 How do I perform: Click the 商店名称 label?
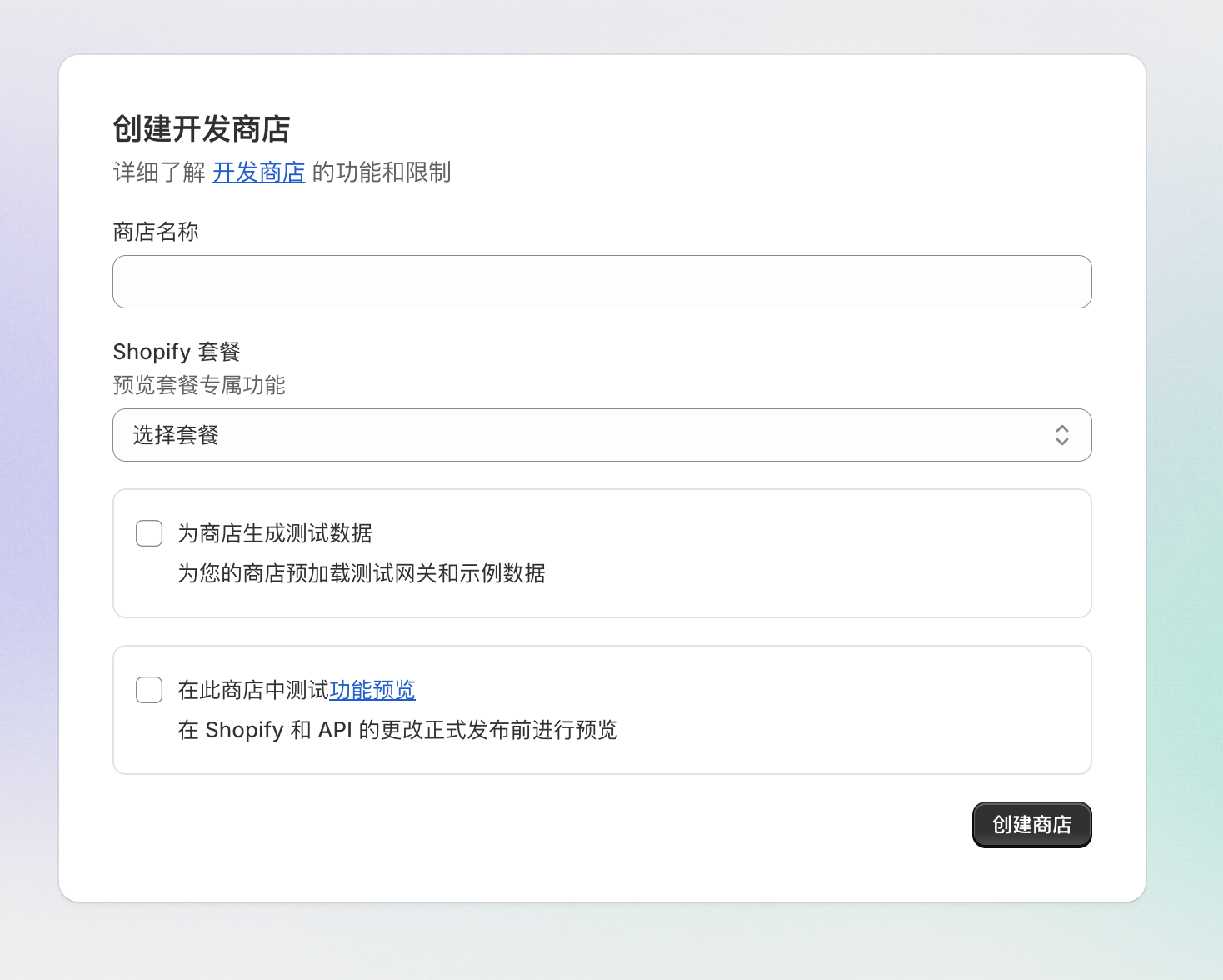tap(156, 232)
